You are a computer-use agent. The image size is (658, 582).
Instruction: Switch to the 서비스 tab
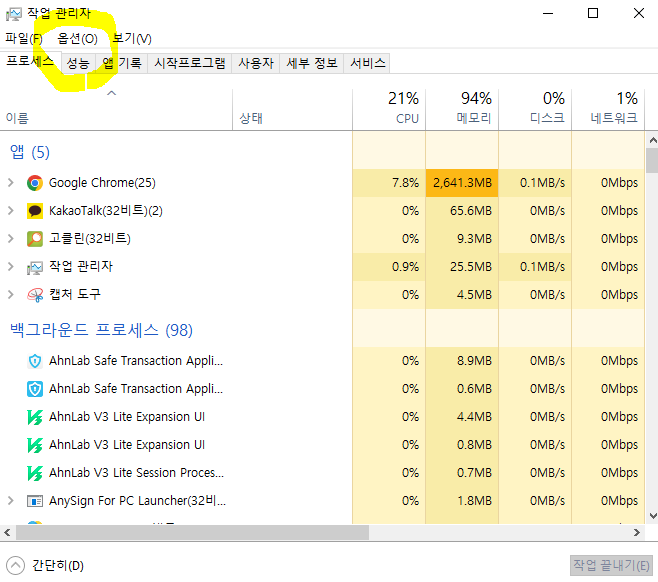(x=367, y=63)
